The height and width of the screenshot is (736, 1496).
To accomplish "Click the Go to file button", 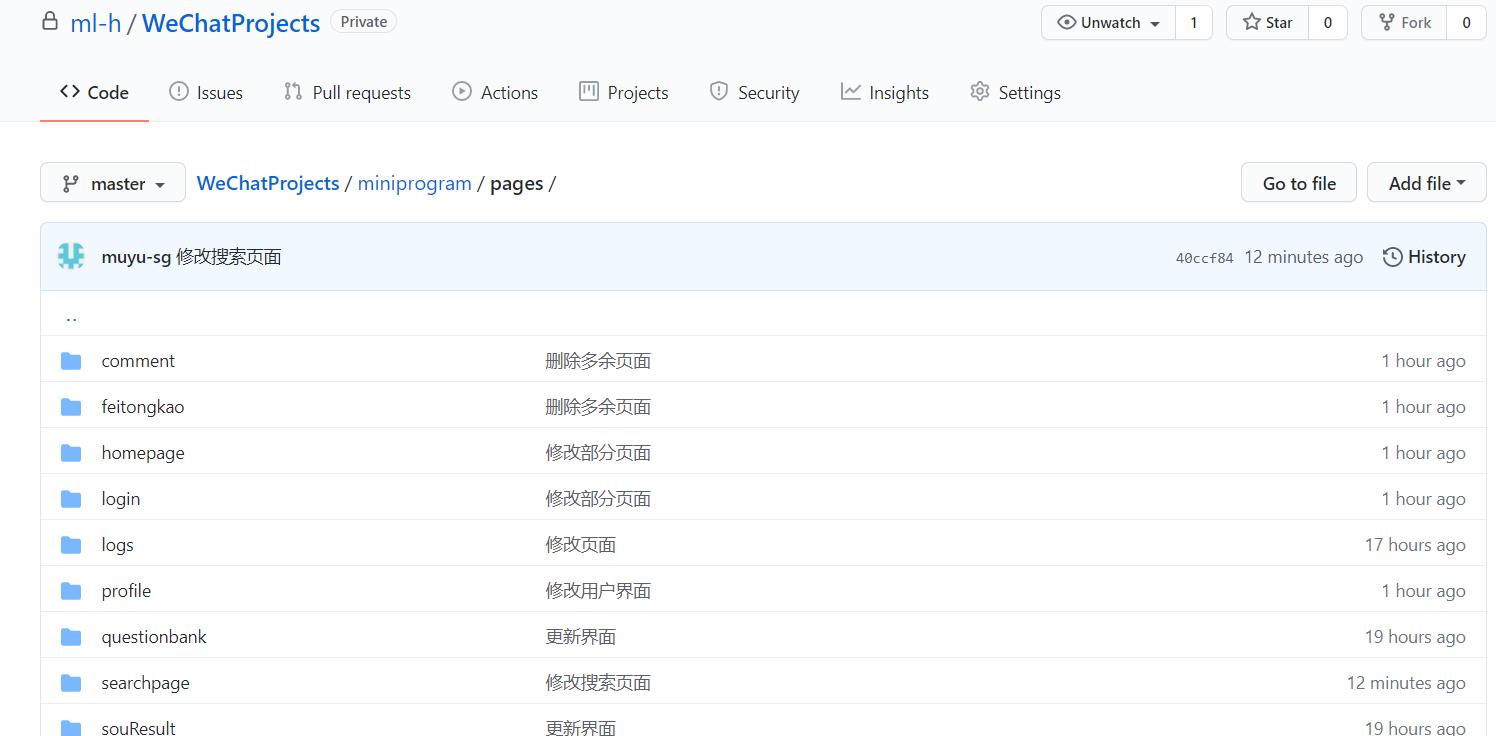I will point(1299,183).
